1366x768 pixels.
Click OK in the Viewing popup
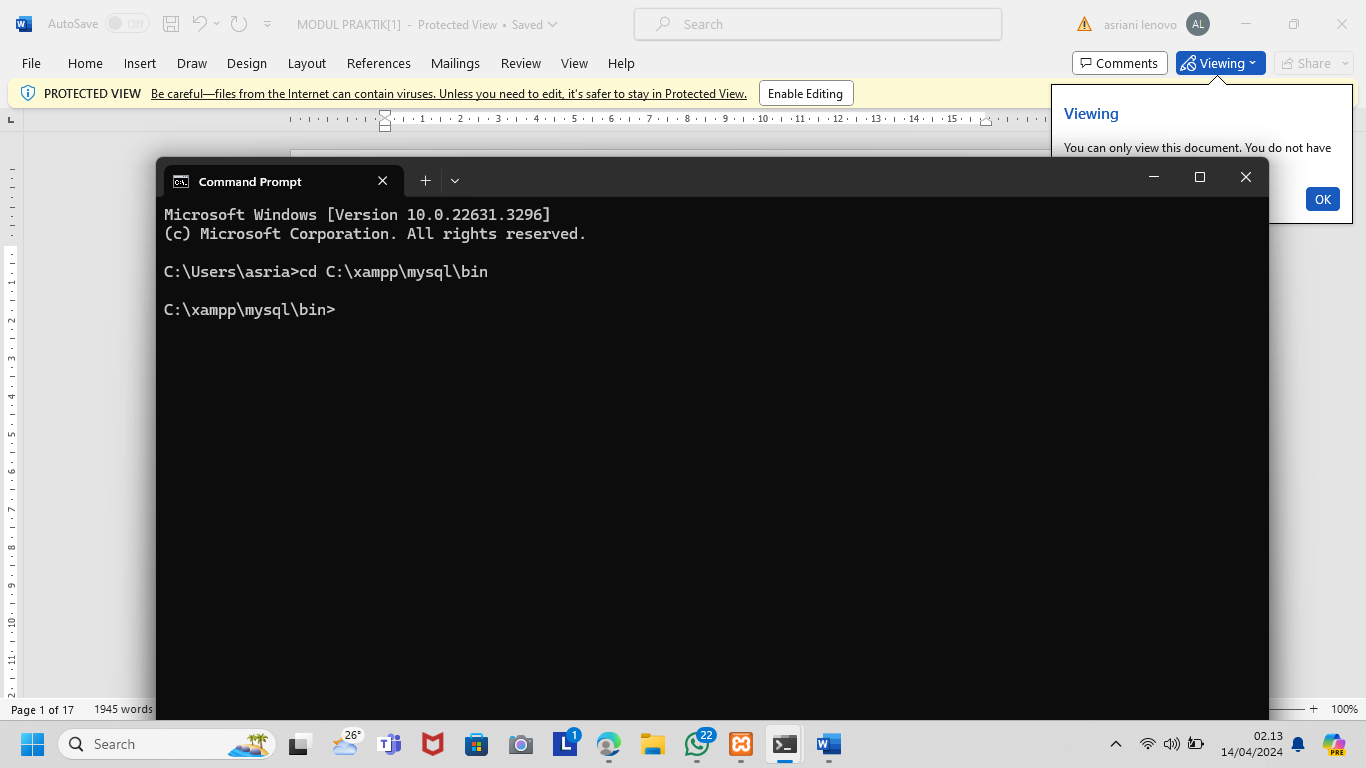click(x=1322, y=199)
